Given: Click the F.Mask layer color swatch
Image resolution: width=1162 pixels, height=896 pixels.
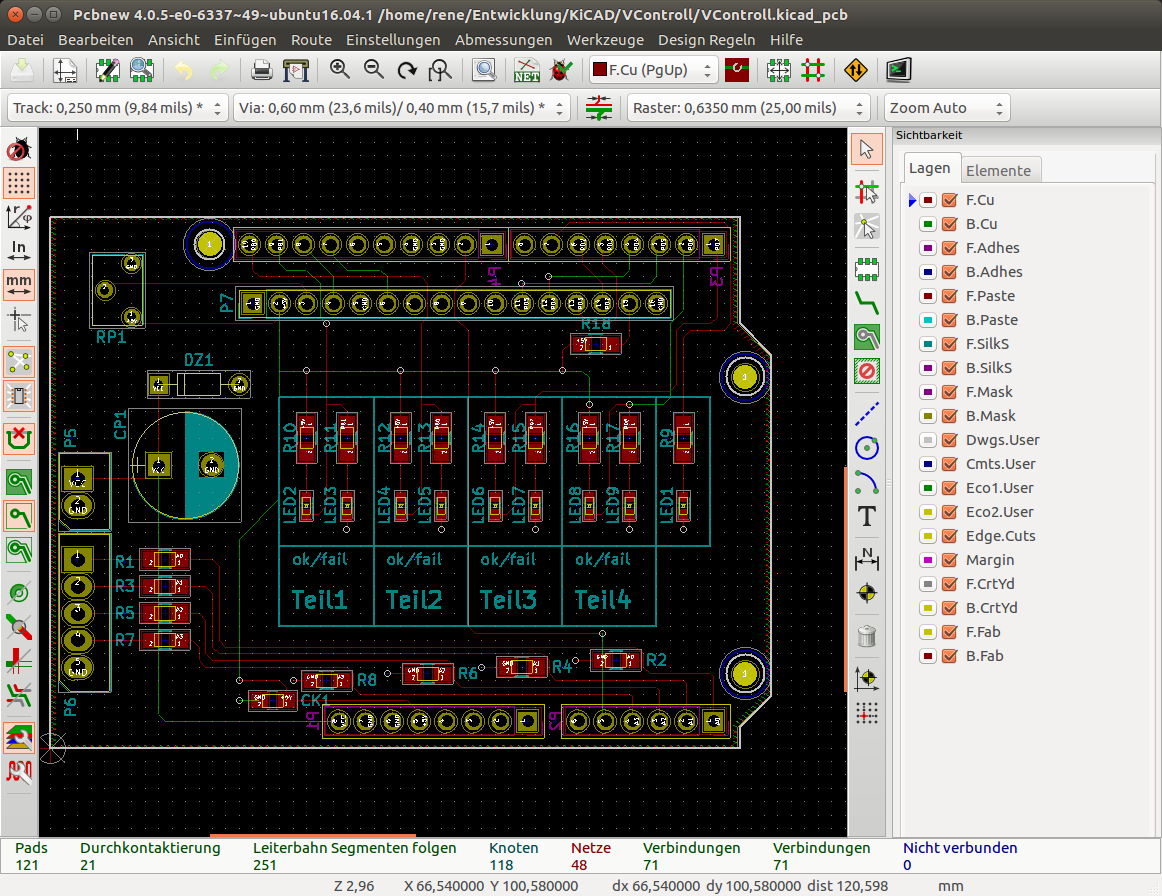Looking at the screenshot, I should 928,392.
